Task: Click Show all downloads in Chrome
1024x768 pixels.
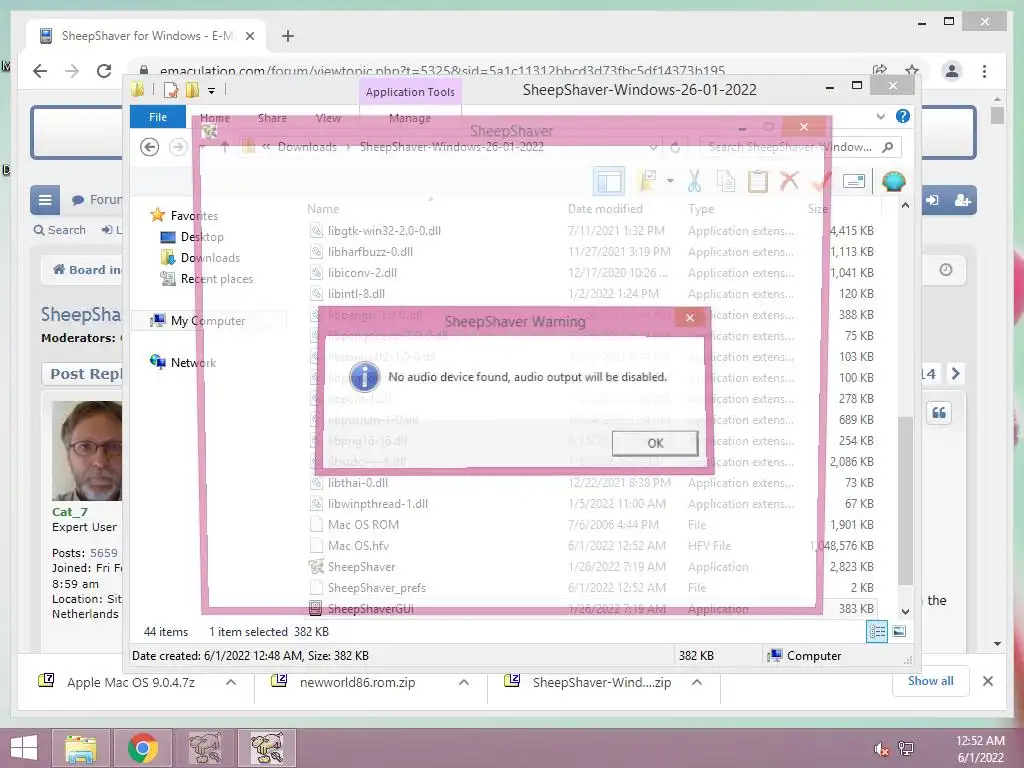Action: (x=931, y=681)
